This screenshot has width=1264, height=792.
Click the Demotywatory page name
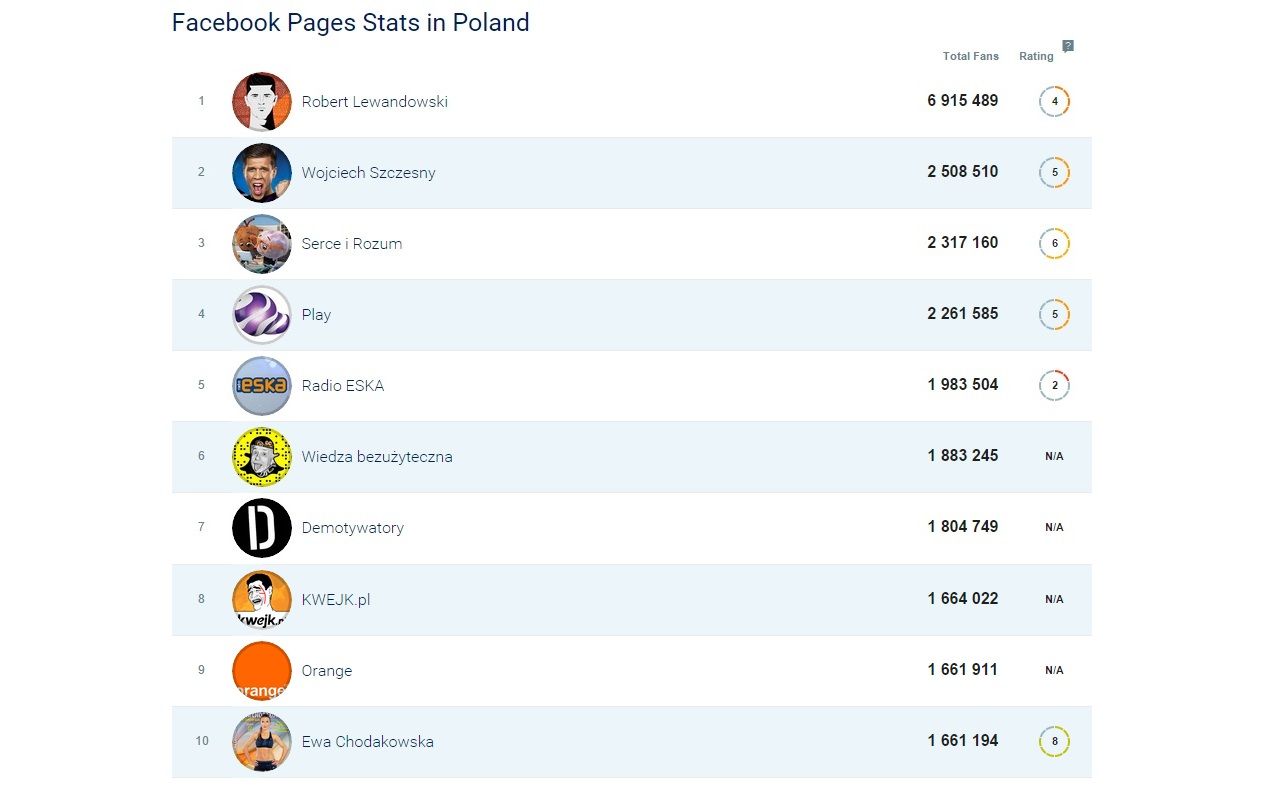pos(352,528)
